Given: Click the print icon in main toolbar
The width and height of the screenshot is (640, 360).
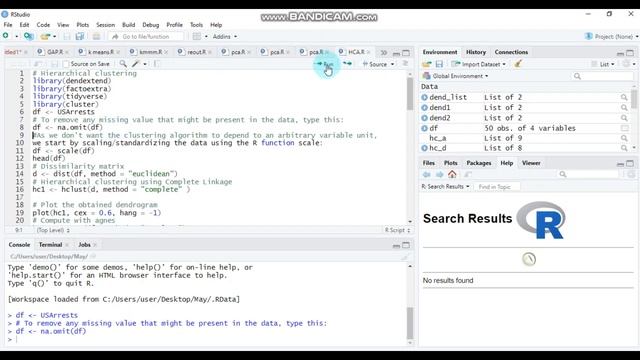Looking at the screenshot, I should coord(96,36).
